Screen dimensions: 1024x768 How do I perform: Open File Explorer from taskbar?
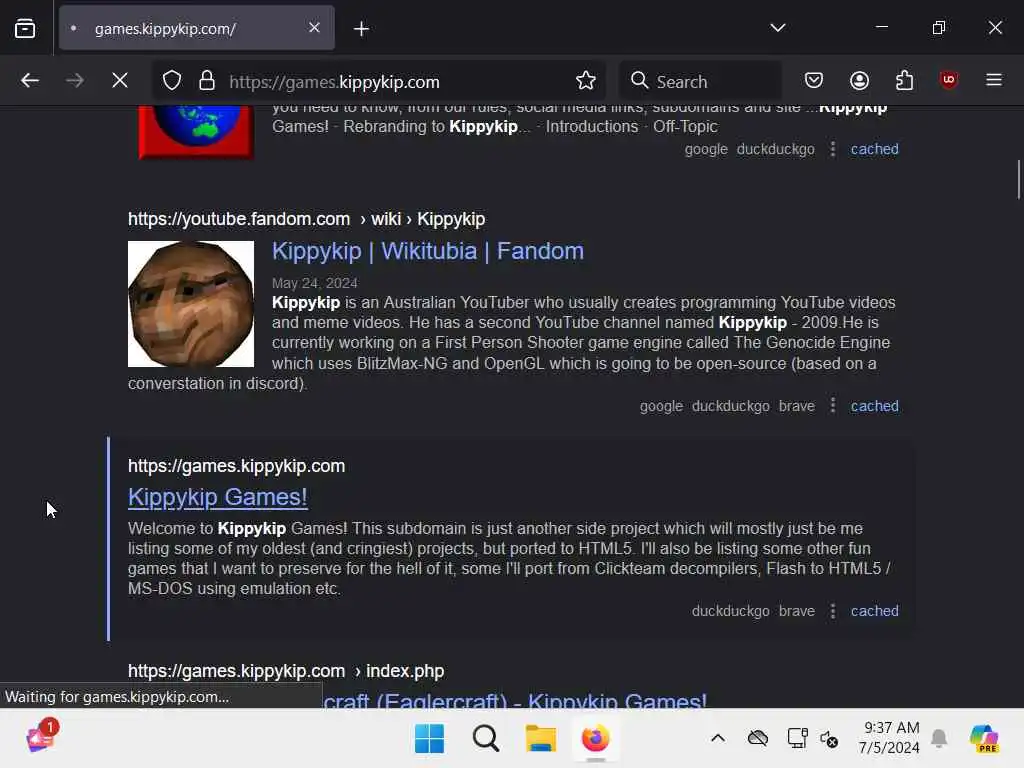point(541,739)
